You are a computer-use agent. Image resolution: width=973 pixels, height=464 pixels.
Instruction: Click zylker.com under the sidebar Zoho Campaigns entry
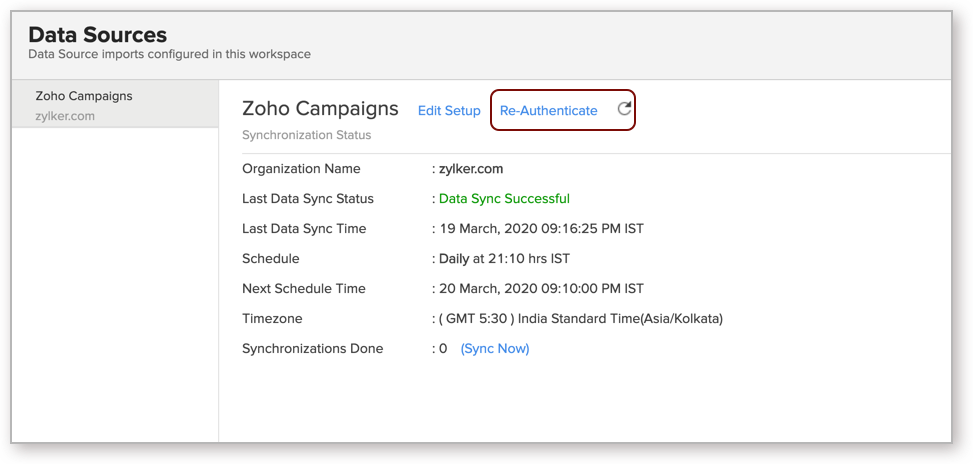(66, 116)
